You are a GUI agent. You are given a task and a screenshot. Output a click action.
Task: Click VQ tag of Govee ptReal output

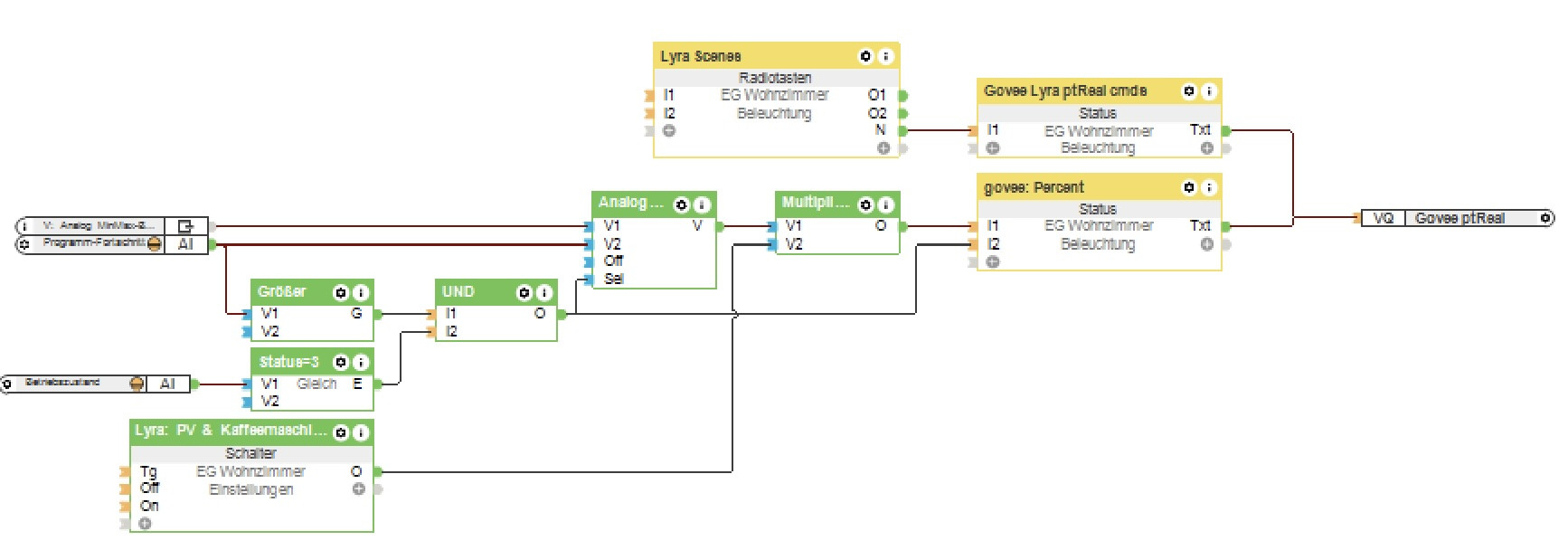pos(1383,218)
